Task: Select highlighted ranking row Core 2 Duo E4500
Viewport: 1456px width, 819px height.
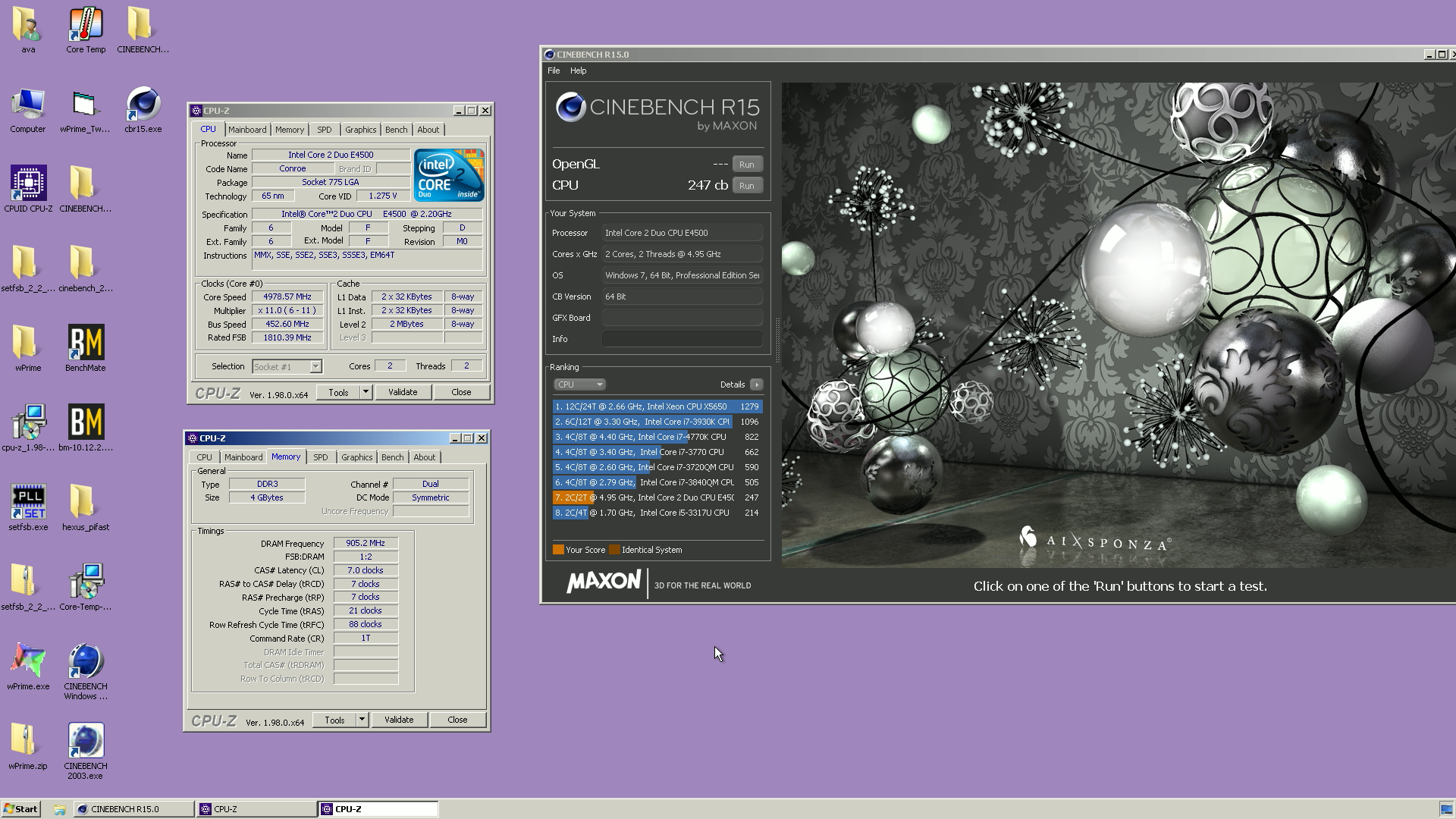Action: [657, 497]
